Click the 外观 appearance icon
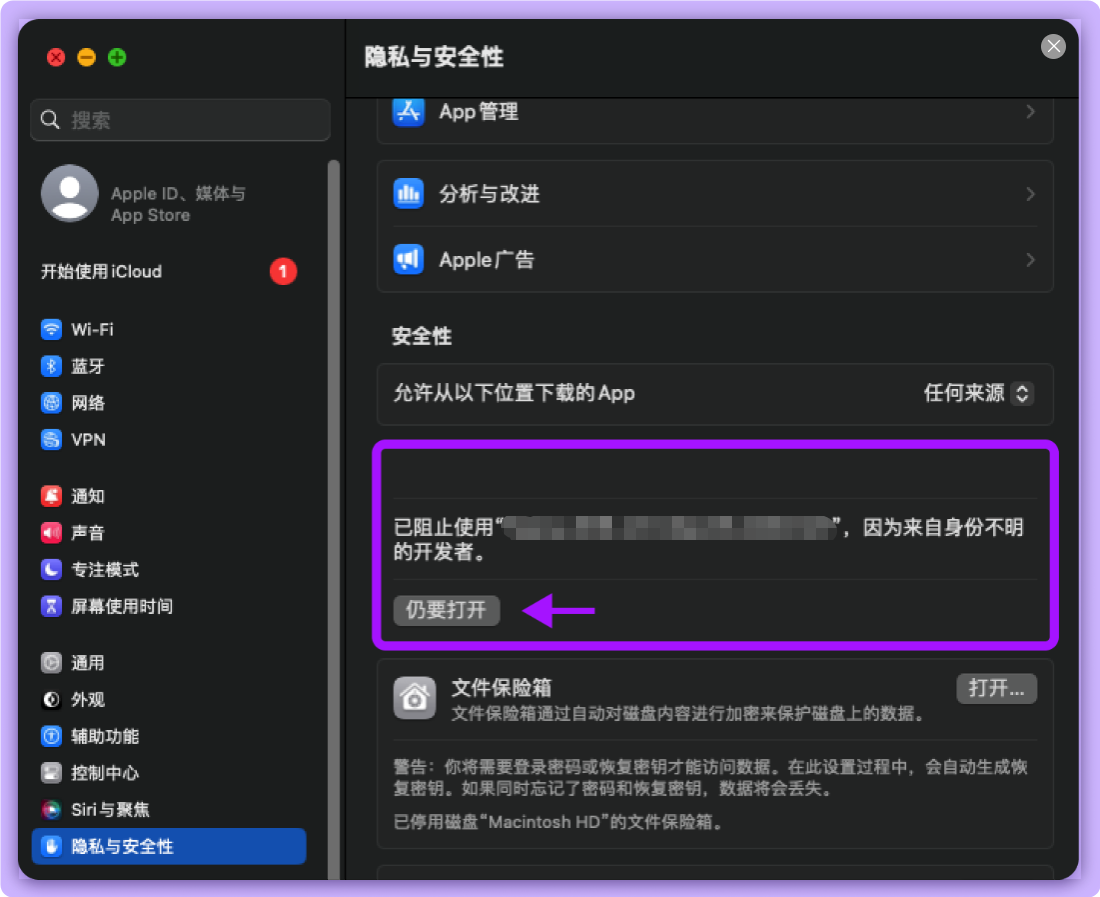 click(x=51, y=699)
